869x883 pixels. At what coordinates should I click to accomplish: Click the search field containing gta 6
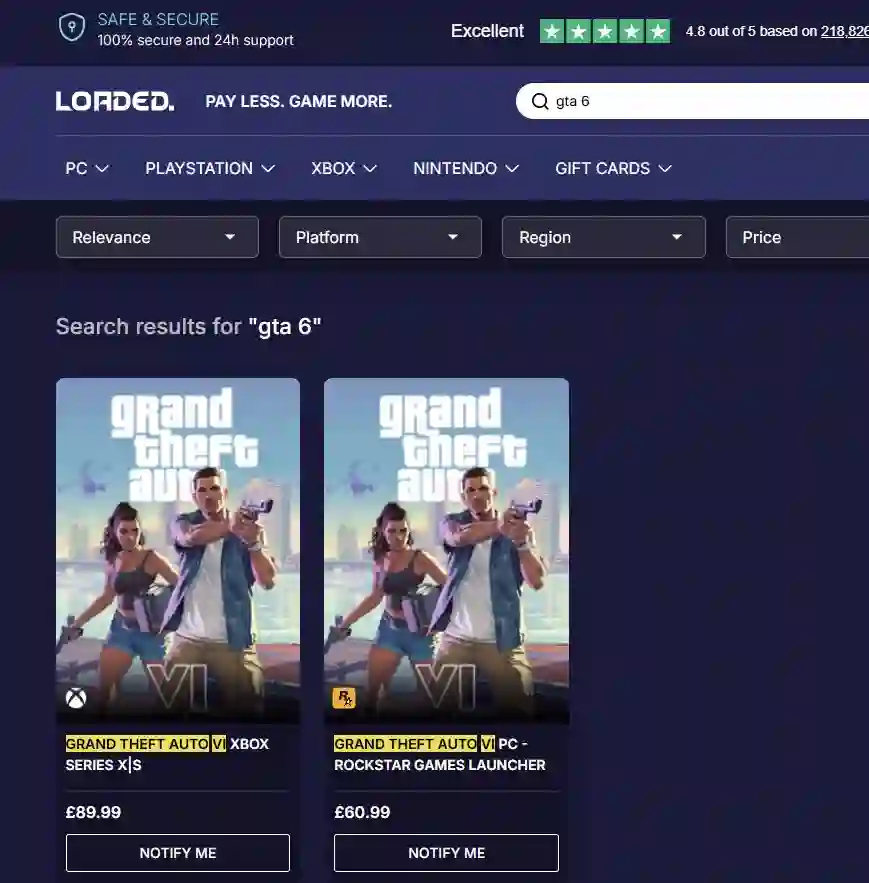point(700,101)
